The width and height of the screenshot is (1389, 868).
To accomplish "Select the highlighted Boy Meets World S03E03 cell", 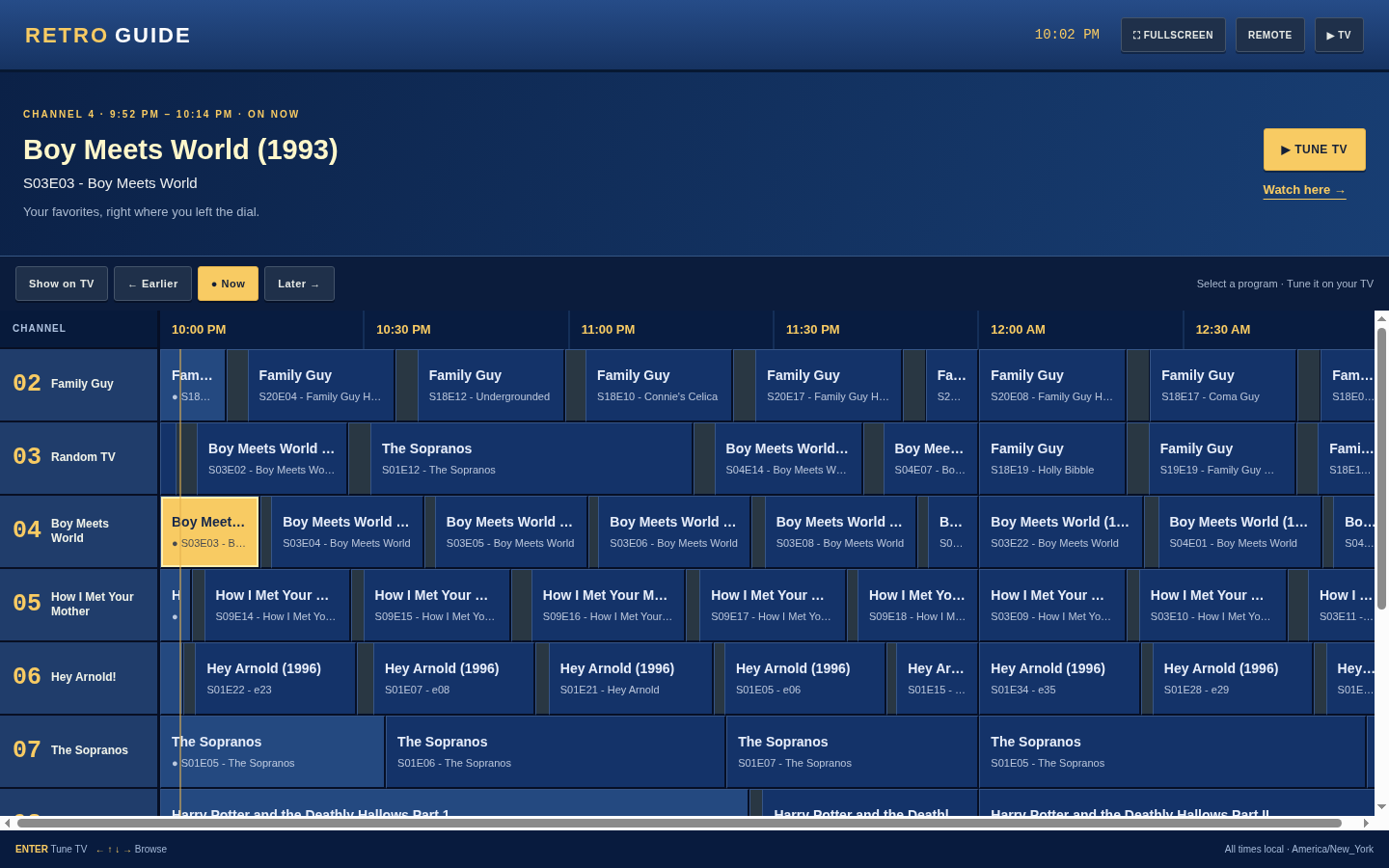I will point(209,531).
